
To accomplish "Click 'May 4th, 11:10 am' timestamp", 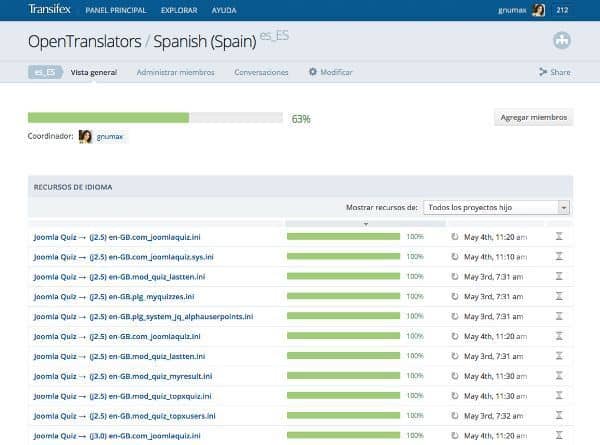I will pyautogui.click(x=496, y=257).
